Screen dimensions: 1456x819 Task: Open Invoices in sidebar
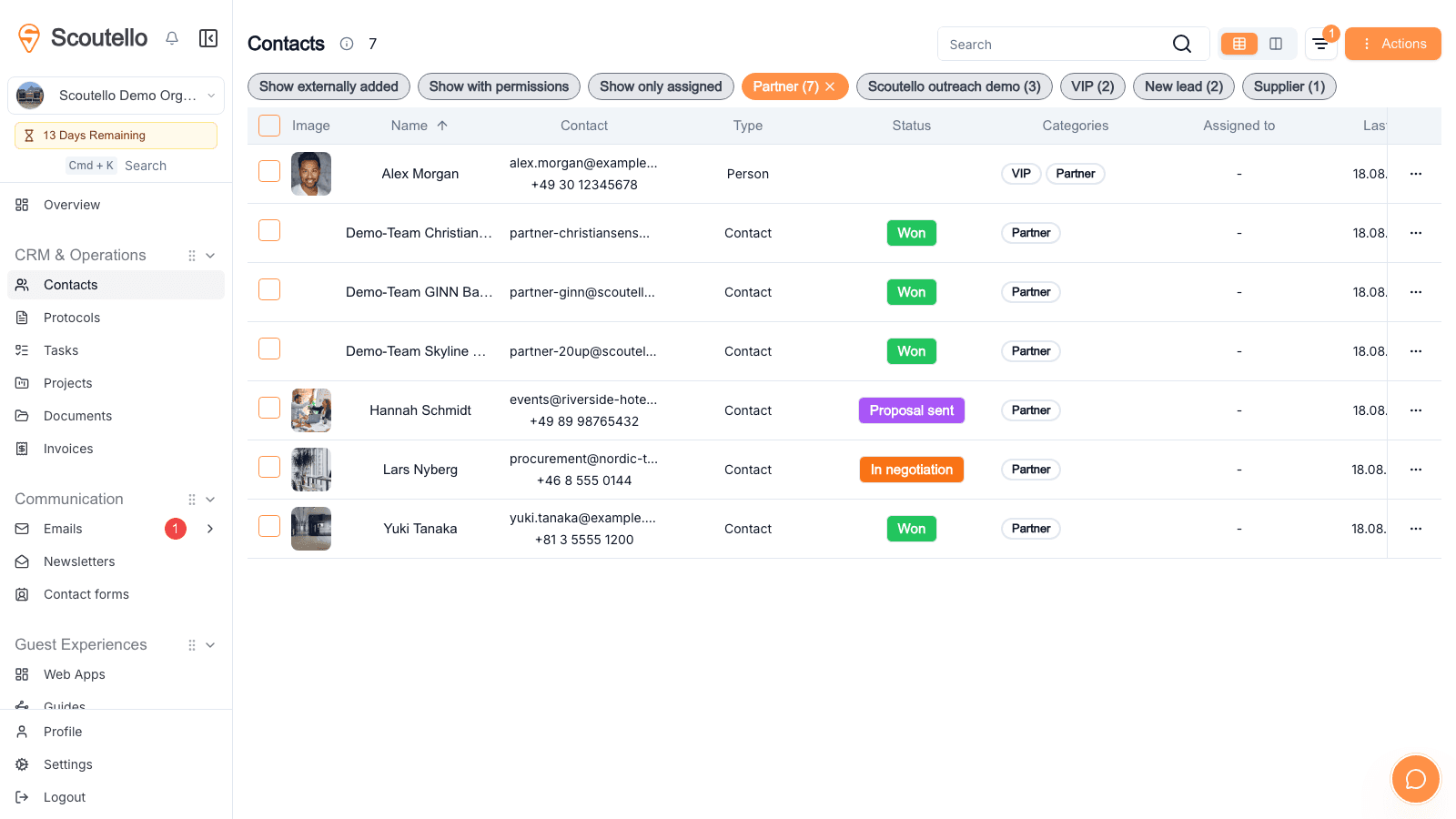pyautogui.click(x=116, y=449)
